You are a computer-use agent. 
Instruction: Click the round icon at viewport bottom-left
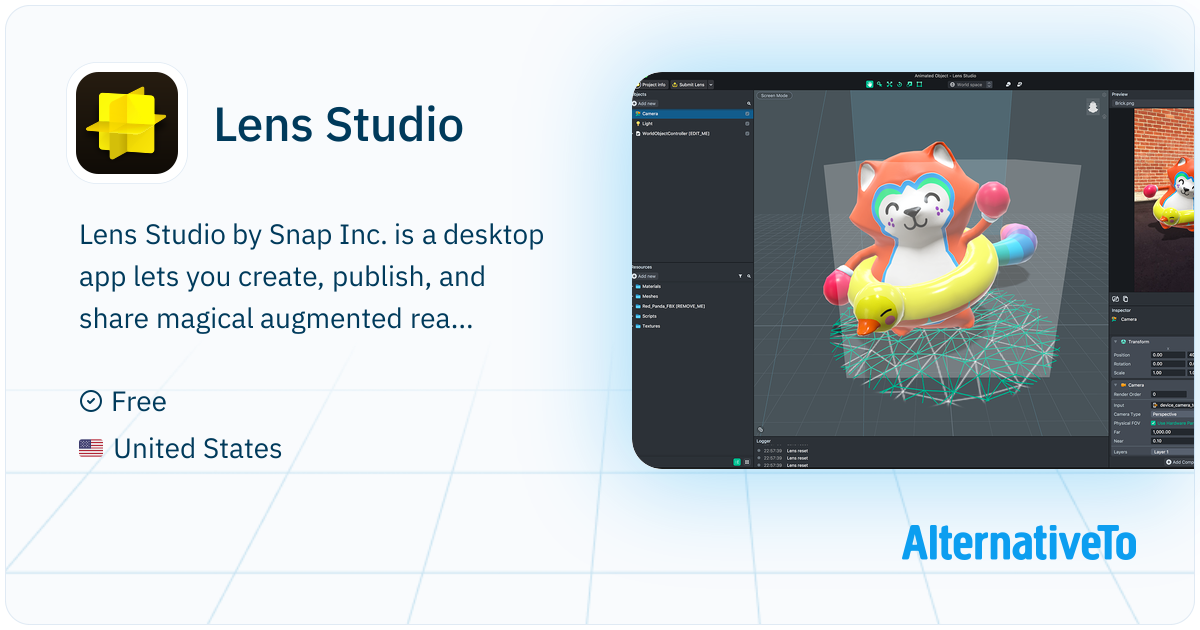point(760,429)
